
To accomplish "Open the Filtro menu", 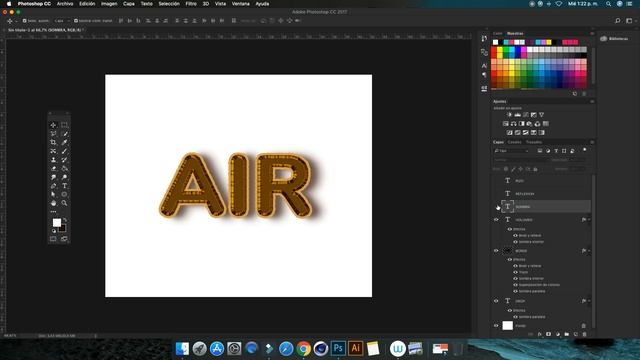I will point(191,4).
